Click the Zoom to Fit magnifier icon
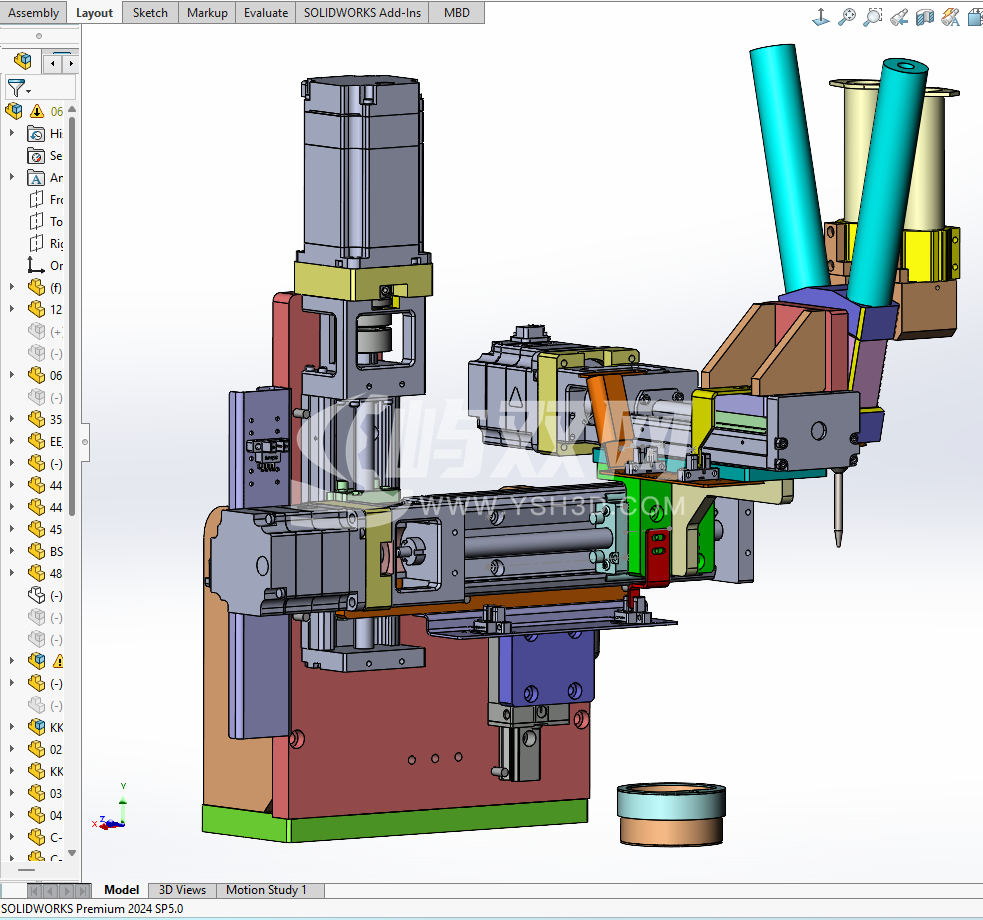 (x=847, y=16)
